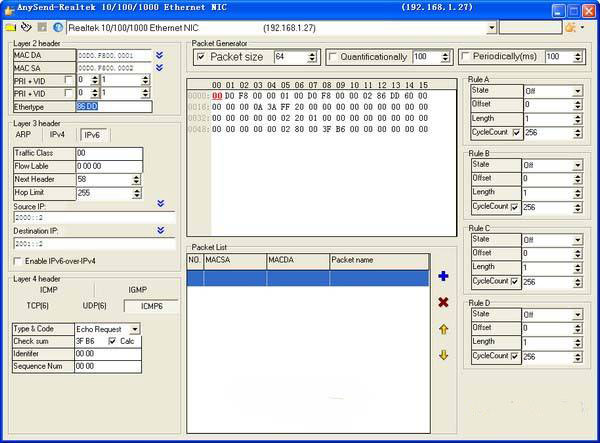
Task: Click the Destination IP input field
Action: (95, 244)
